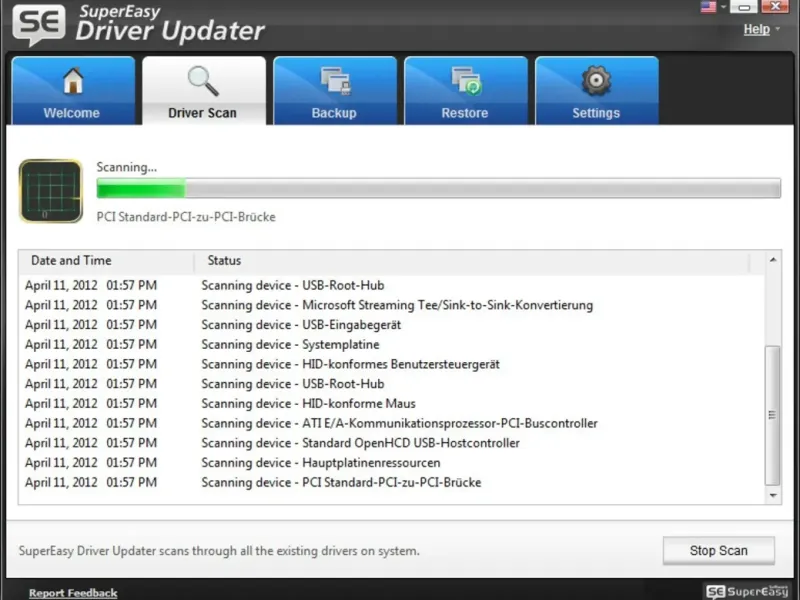Click the log list scrollbar thumb

[x=772, y=415]
